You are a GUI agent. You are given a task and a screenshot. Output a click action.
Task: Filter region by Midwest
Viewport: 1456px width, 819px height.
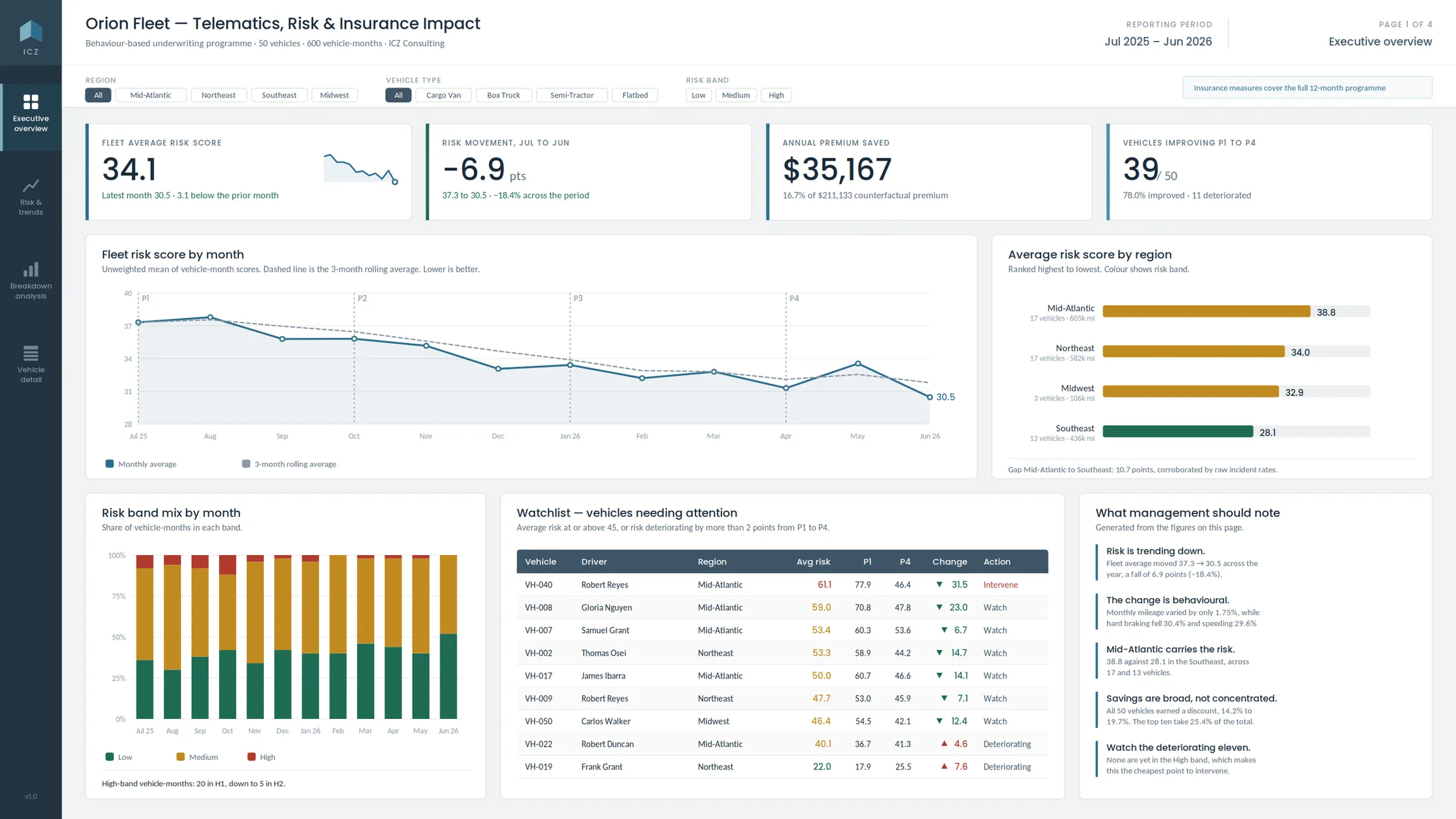[x=334, y=95]
